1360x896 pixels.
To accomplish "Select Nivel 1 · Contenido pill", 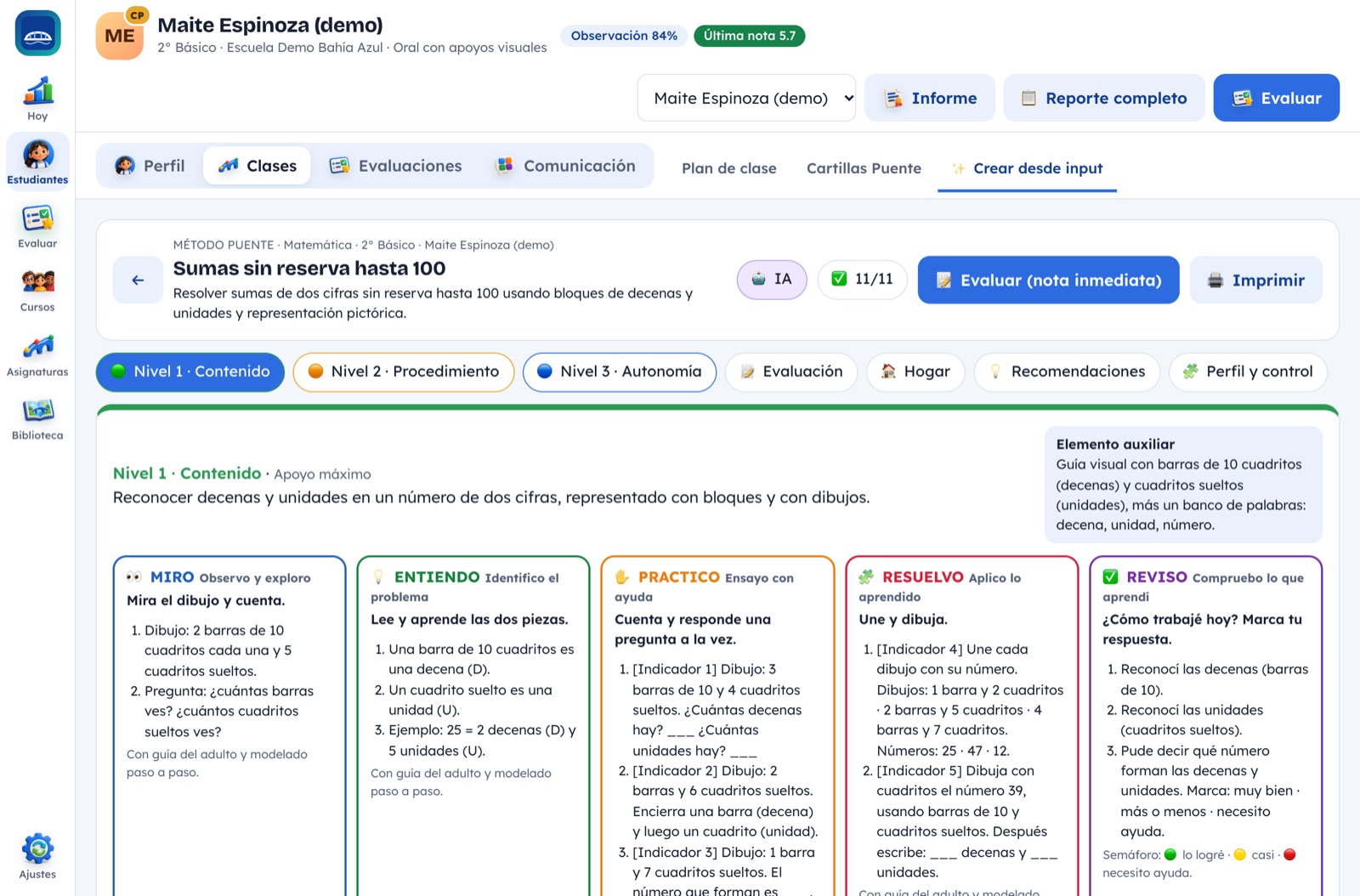I will (x=190, y=372).
